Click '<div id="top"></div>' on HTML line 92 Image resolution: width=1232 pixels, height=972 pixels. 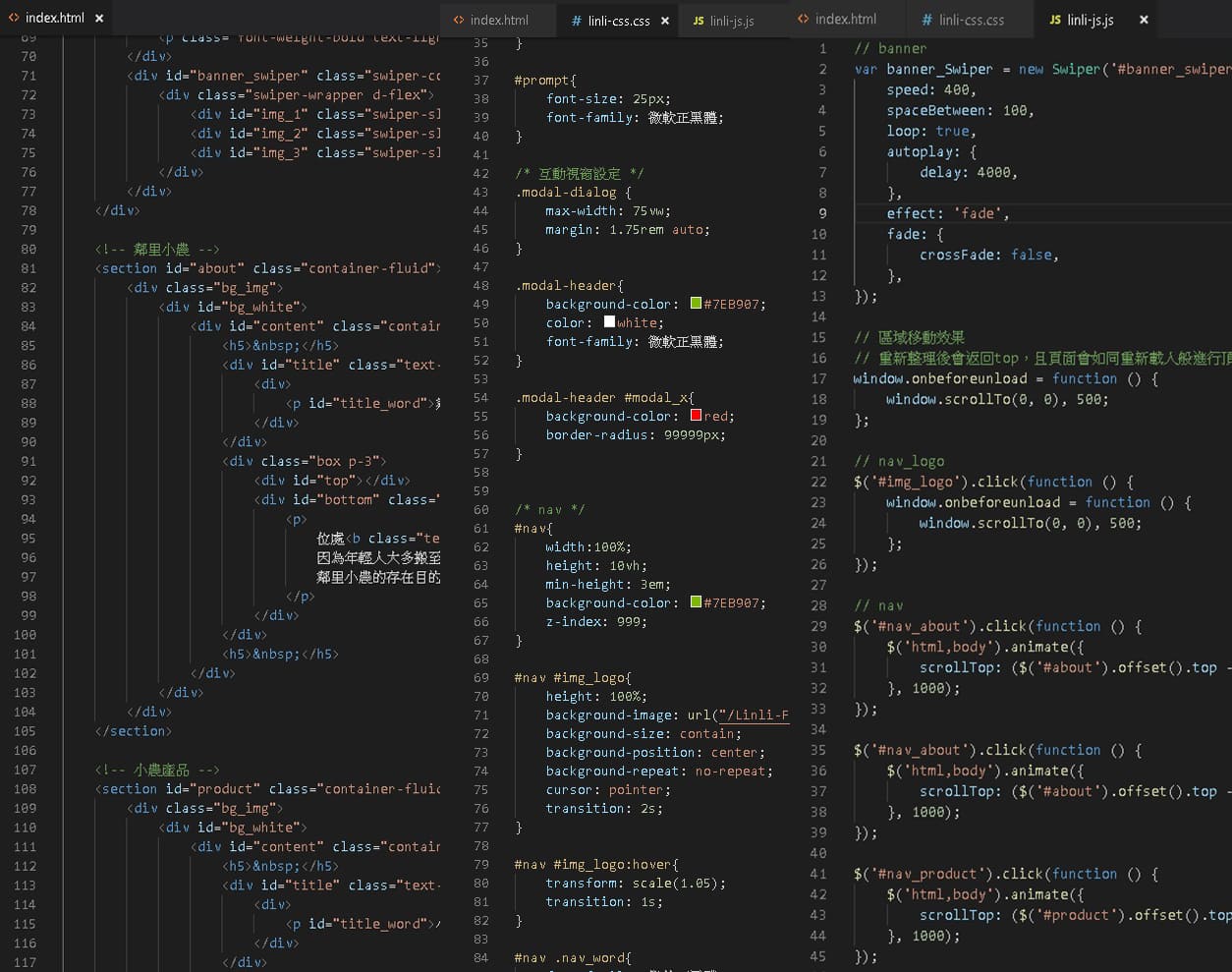point(332,481)
